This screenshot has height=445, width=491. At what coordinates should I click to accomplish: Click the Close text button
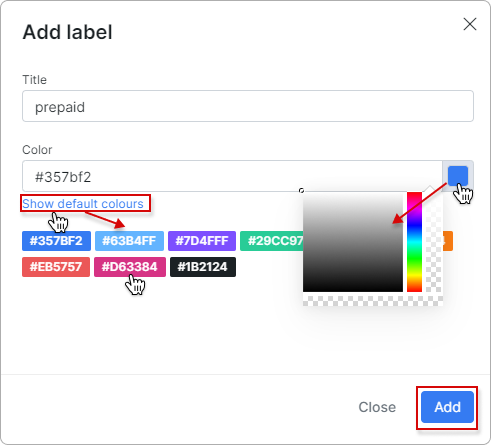[x=377, y=407]
